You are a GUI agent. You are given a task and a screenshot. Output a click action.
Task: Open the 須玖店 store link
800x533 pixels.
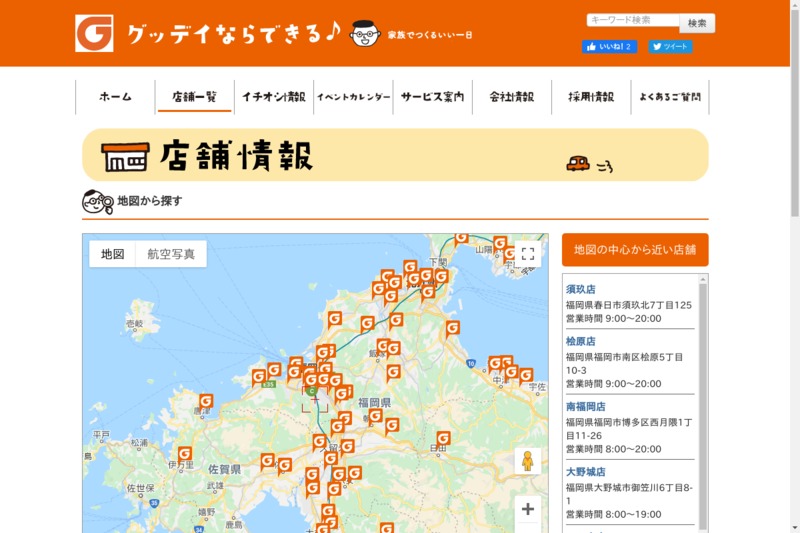pyautogui.click(x=581, y=289)
